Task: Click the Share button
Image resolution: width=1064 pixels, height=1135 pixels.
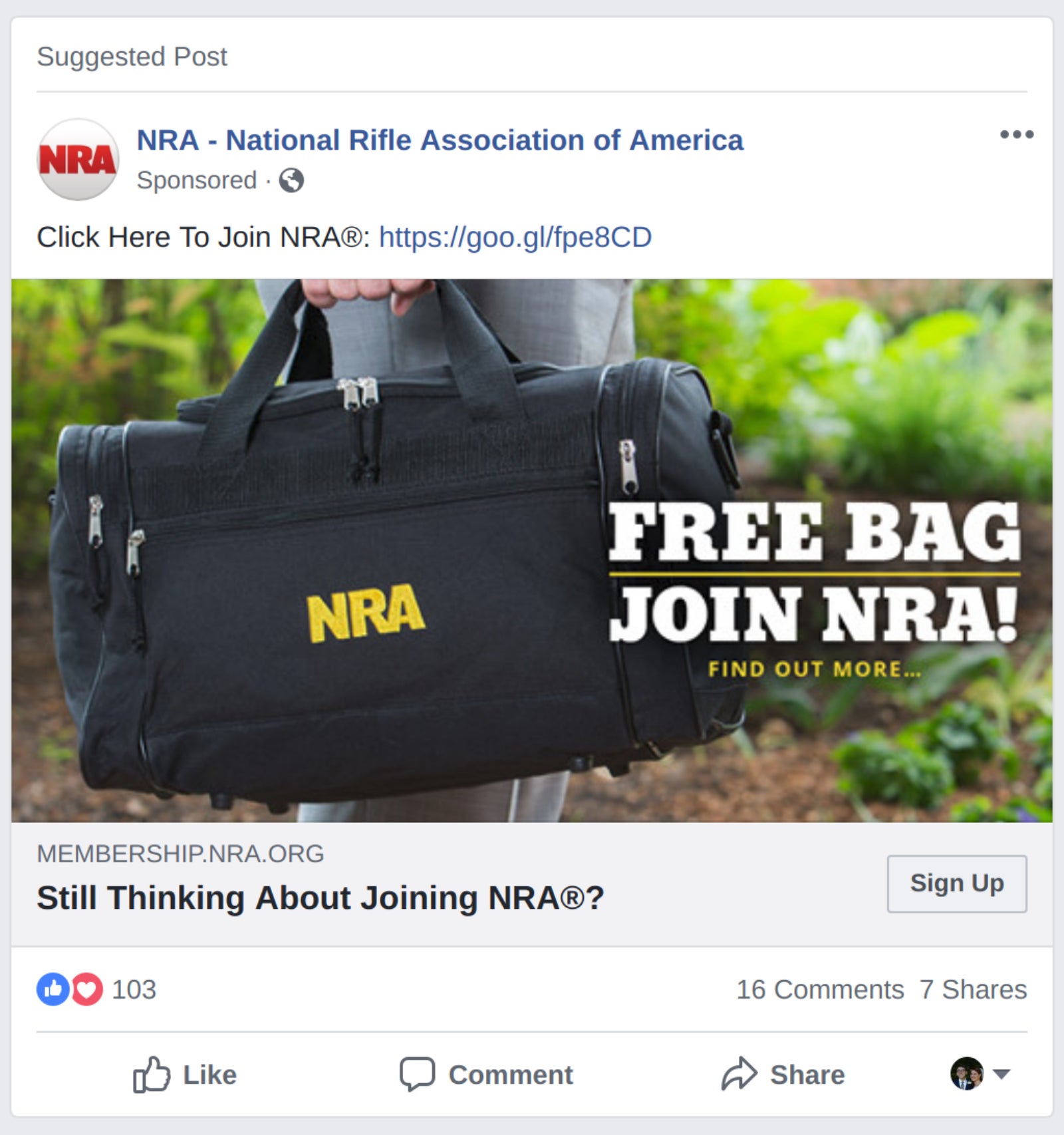Action: pyautogui.click(x=783, y=1074)
